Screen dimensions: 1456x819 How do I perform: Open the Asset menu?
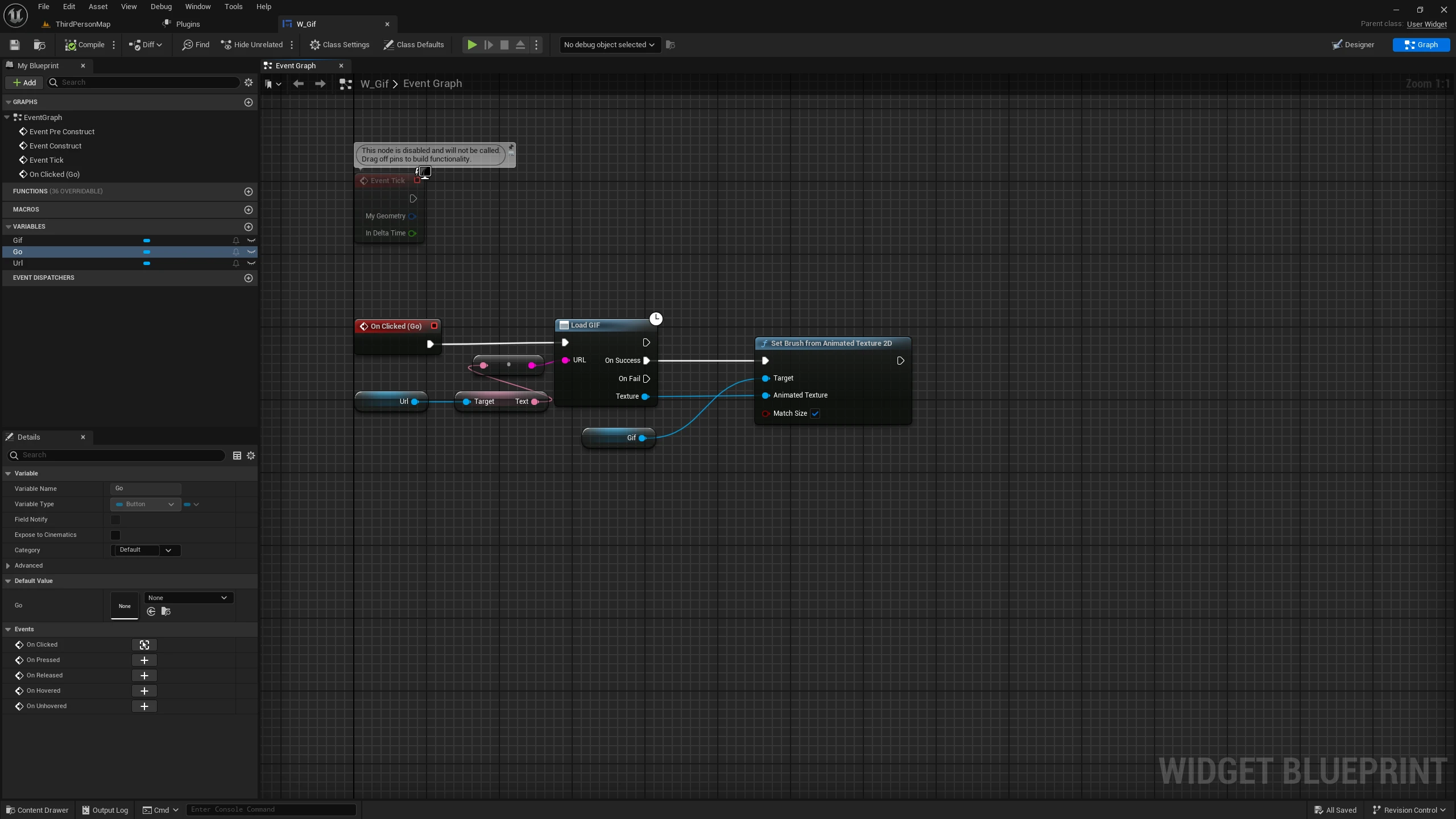pos(98,7)
